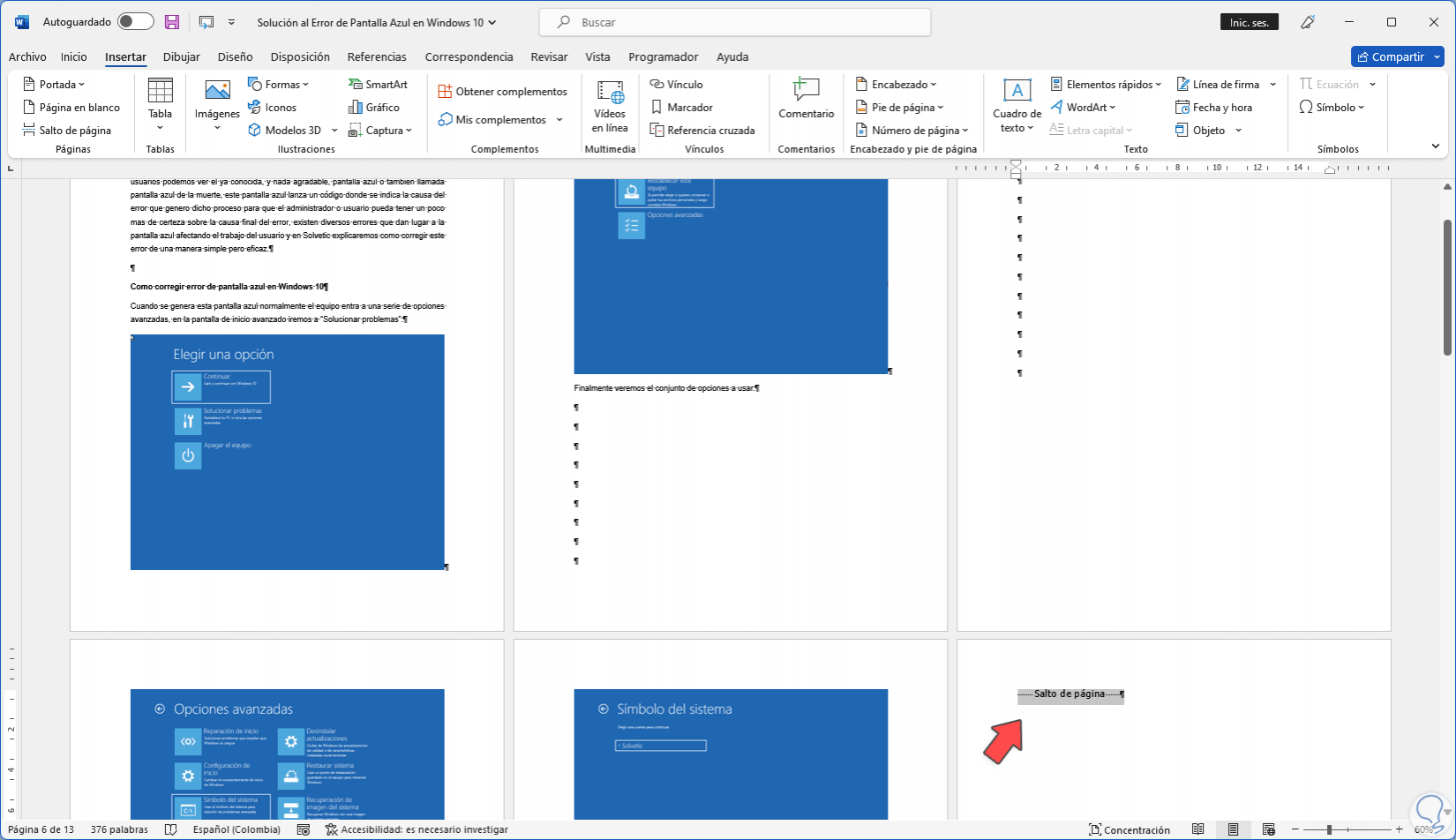Click the vertical scrollbar thumb
This screenshot has height=840, width=1456.
tap(1447, 288)
